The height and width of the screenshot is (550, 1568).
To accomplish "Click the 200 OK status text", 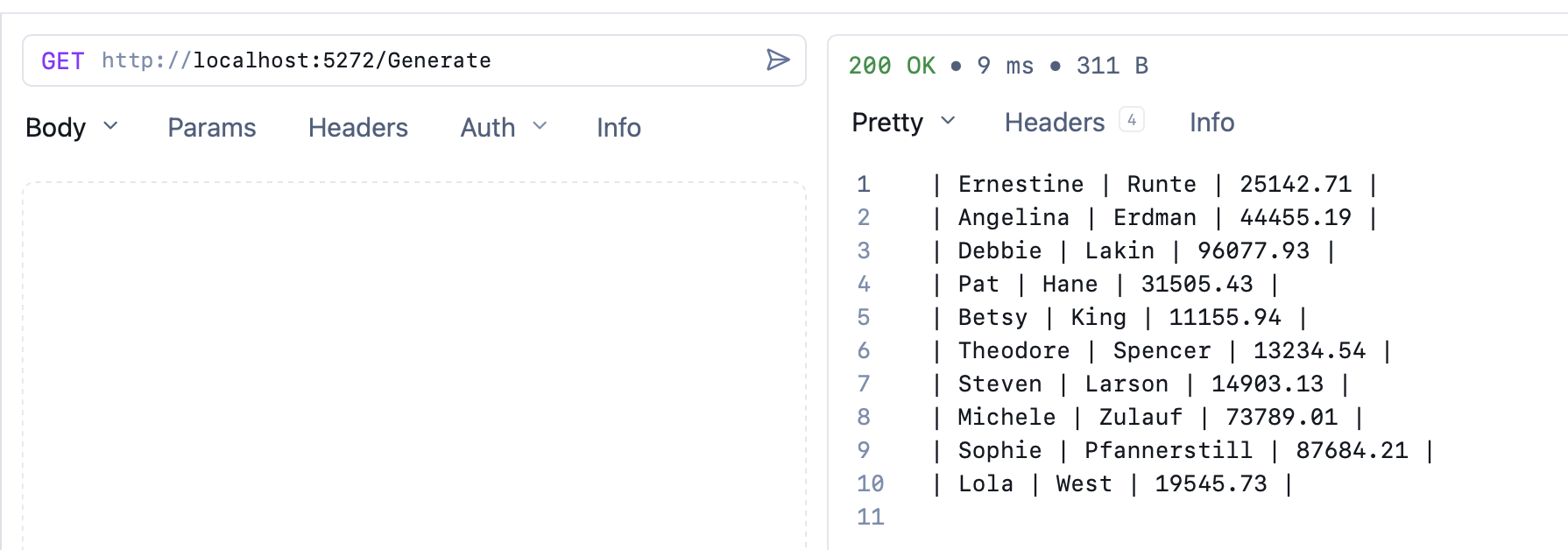I will (x=892, y=66).
